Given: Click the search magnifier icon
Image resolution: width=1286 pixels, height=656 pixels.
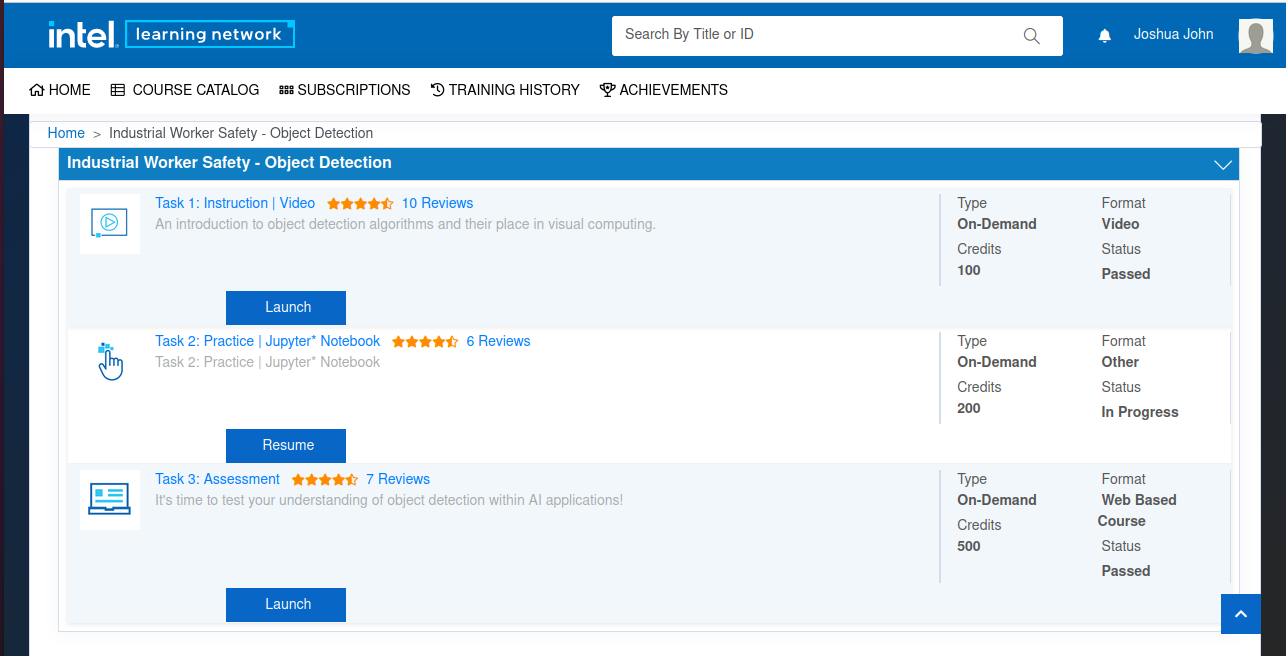Looking at the screenshot, I should click(x=1031, y=35).
